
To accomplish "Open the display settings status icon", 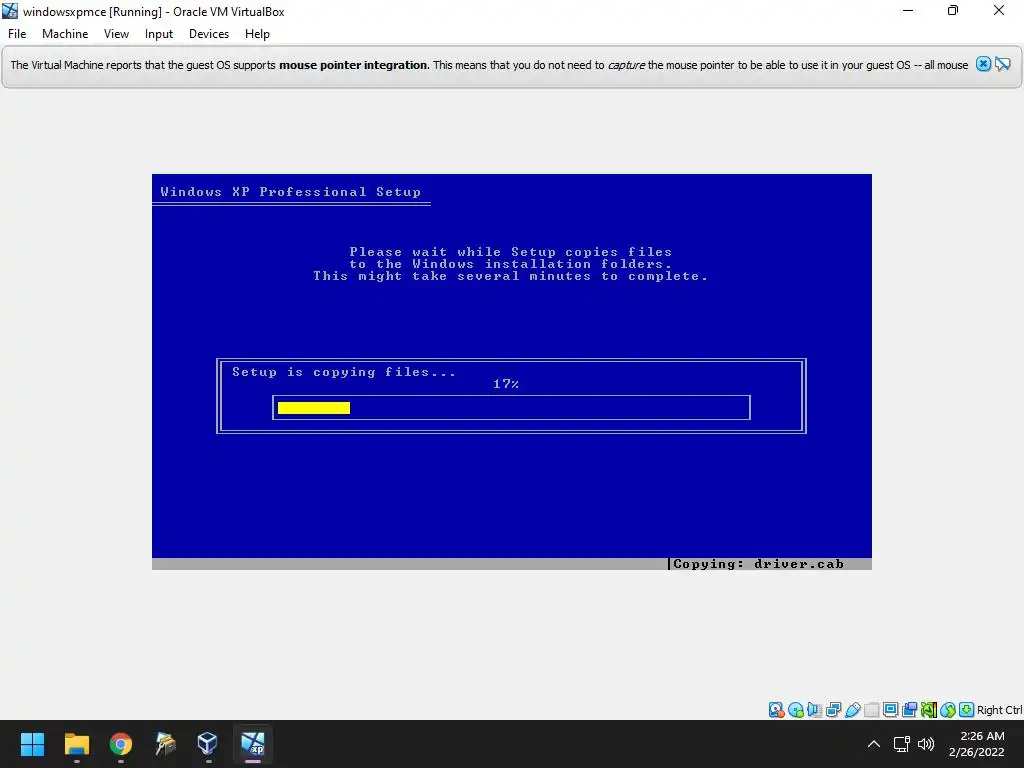I will pos(890,710).
